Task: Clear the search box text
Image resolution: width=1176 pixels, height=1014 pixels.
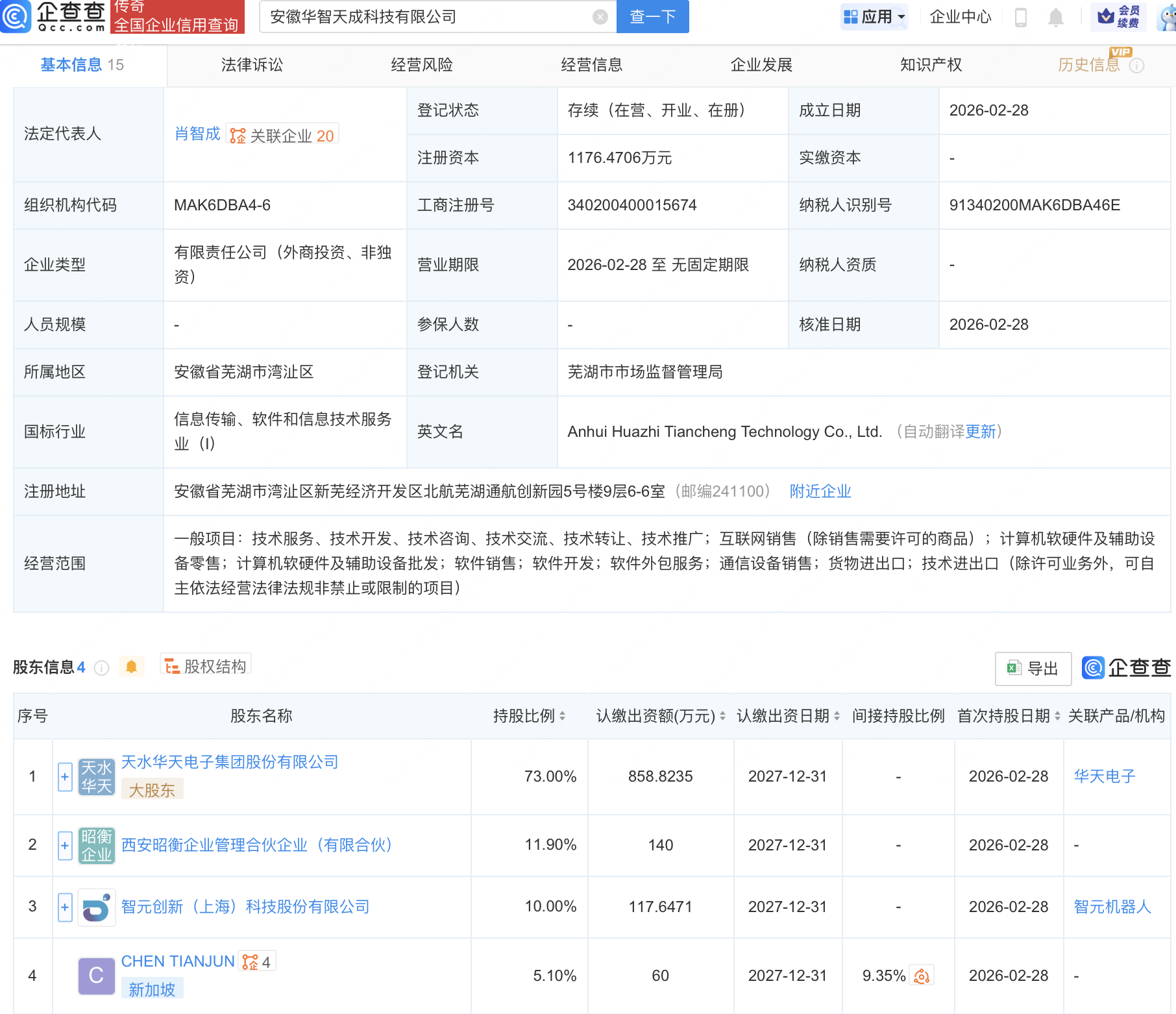Action: [600, 17]
